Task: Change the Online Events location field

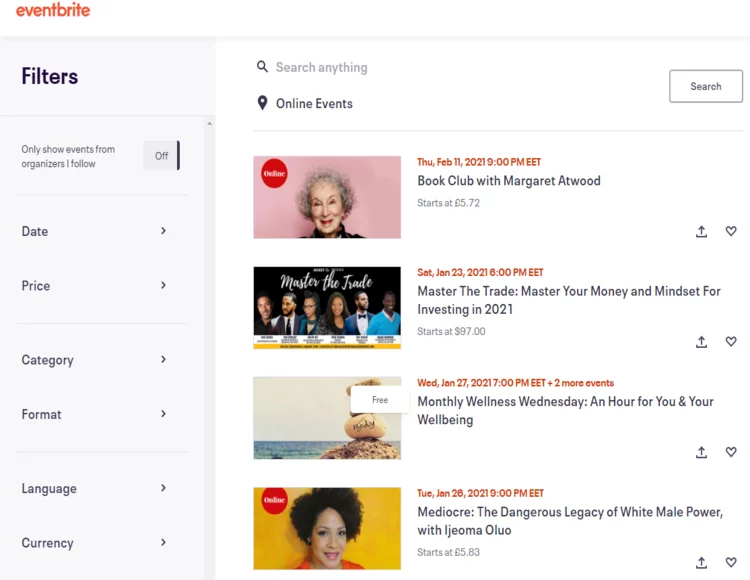Action: (314, 103)
